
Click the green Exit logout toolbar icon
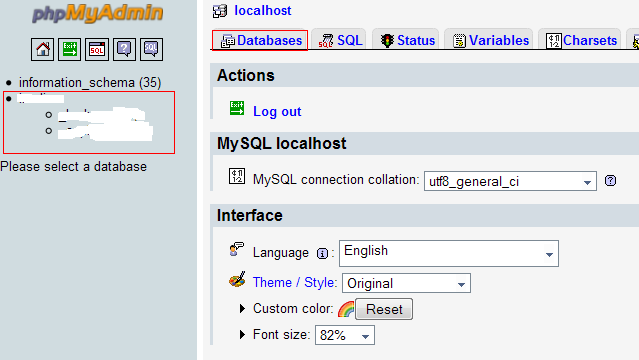tap(69, 49)
